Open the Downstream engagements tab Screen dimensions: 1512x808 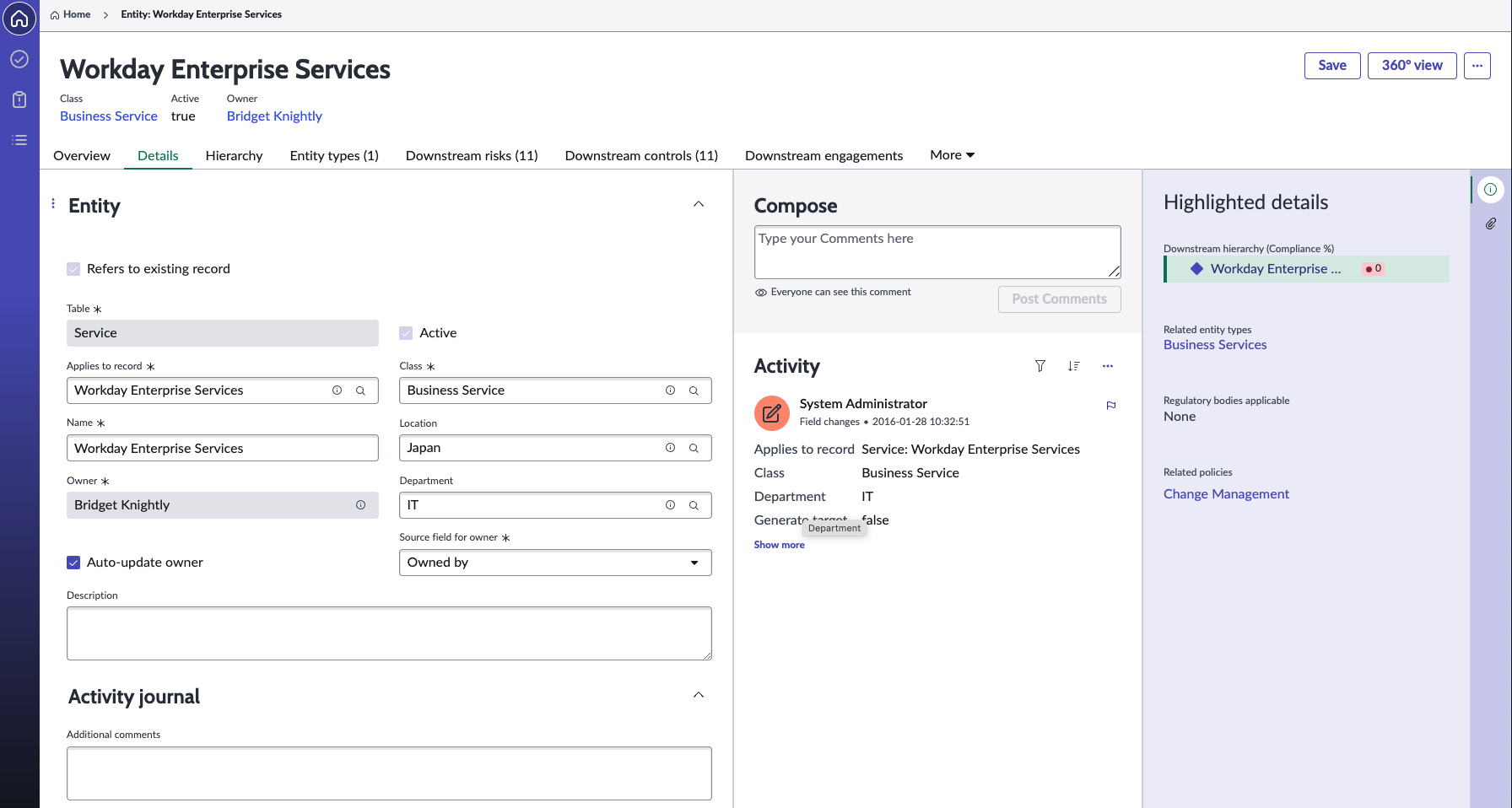[x=824, y=156]
